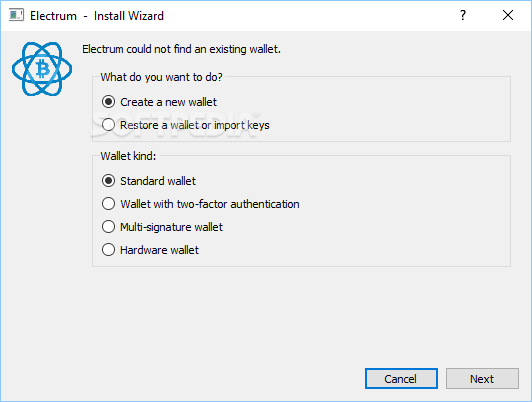Click the 'Wallet kind:' group label
Viewport: 532px width, 402px height.
tap(128, 156)
